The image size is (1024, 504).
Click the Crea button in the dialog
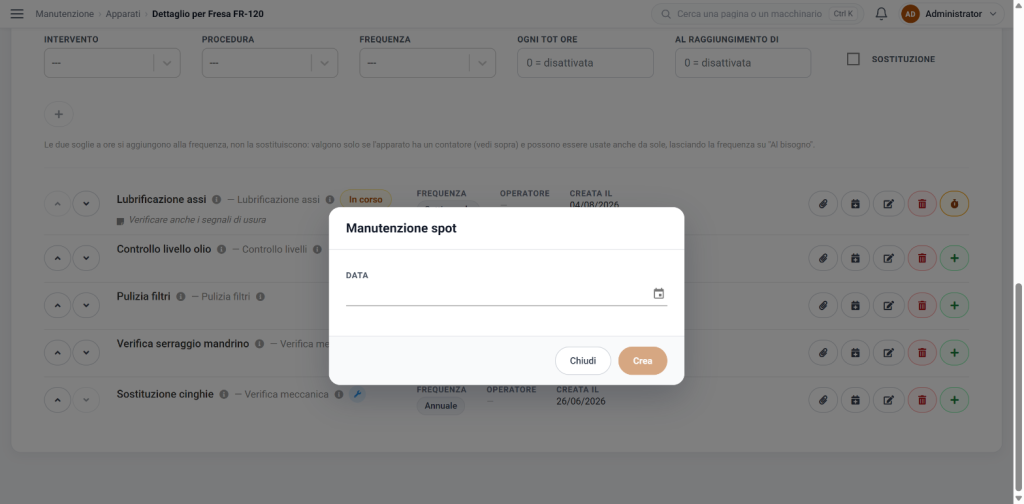click(x=643, y=361)
